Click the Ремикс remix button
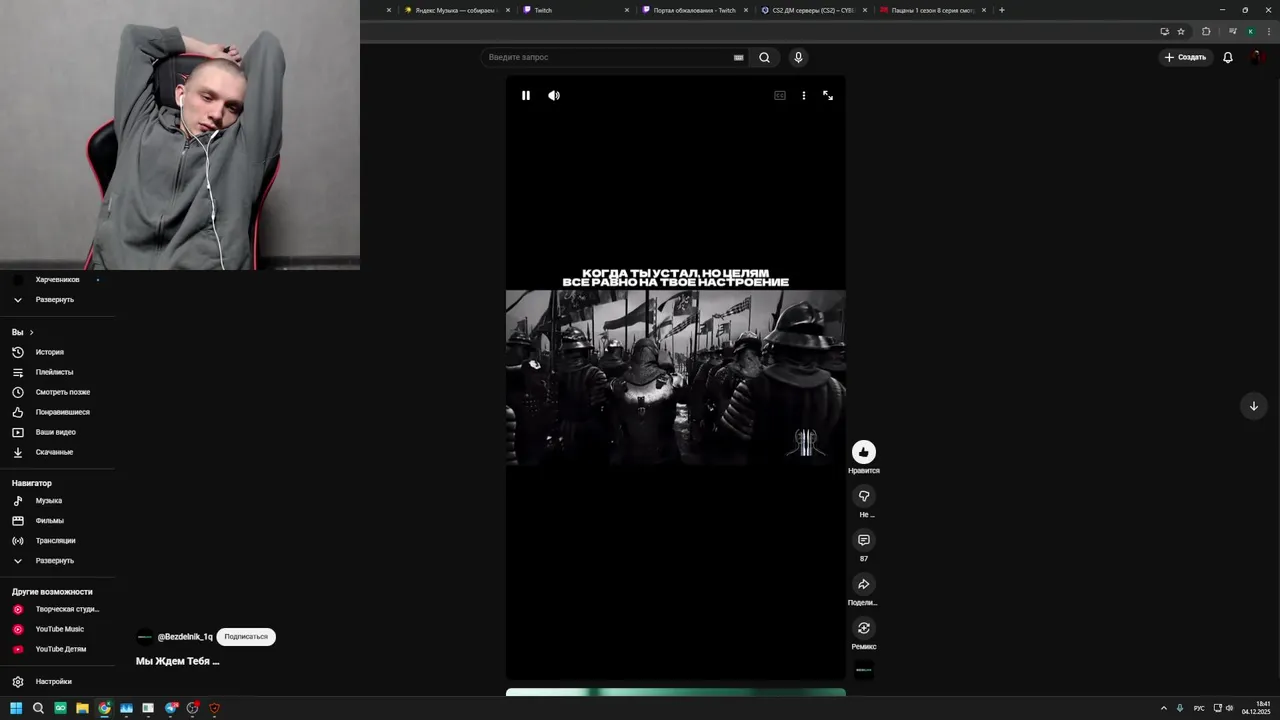The height and width of the screenshot is (720, 1280). [864, 628]
